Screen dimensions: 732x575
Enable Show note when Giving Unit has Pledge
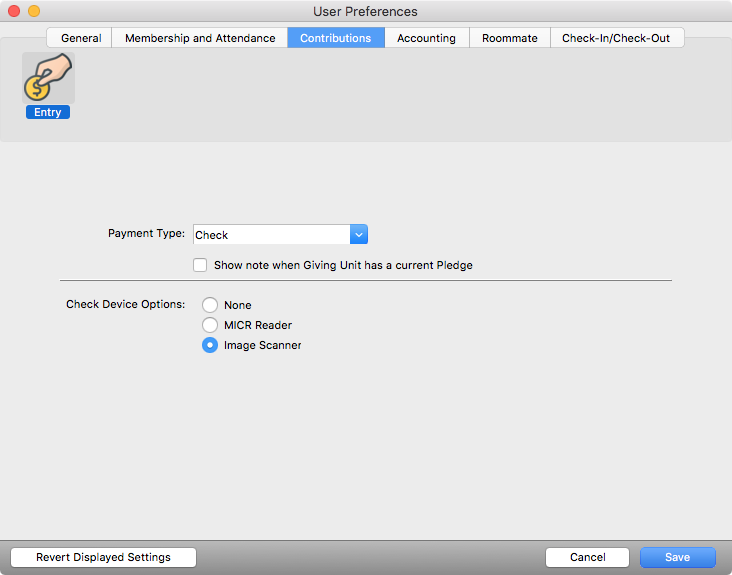coord(201,266)
